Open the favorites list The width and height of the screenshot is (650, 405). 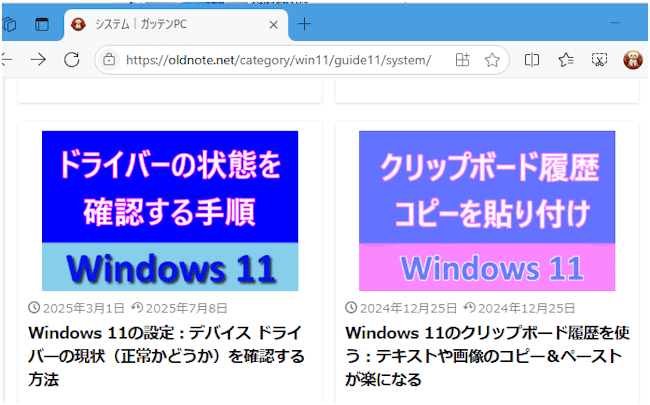point(566,60)
